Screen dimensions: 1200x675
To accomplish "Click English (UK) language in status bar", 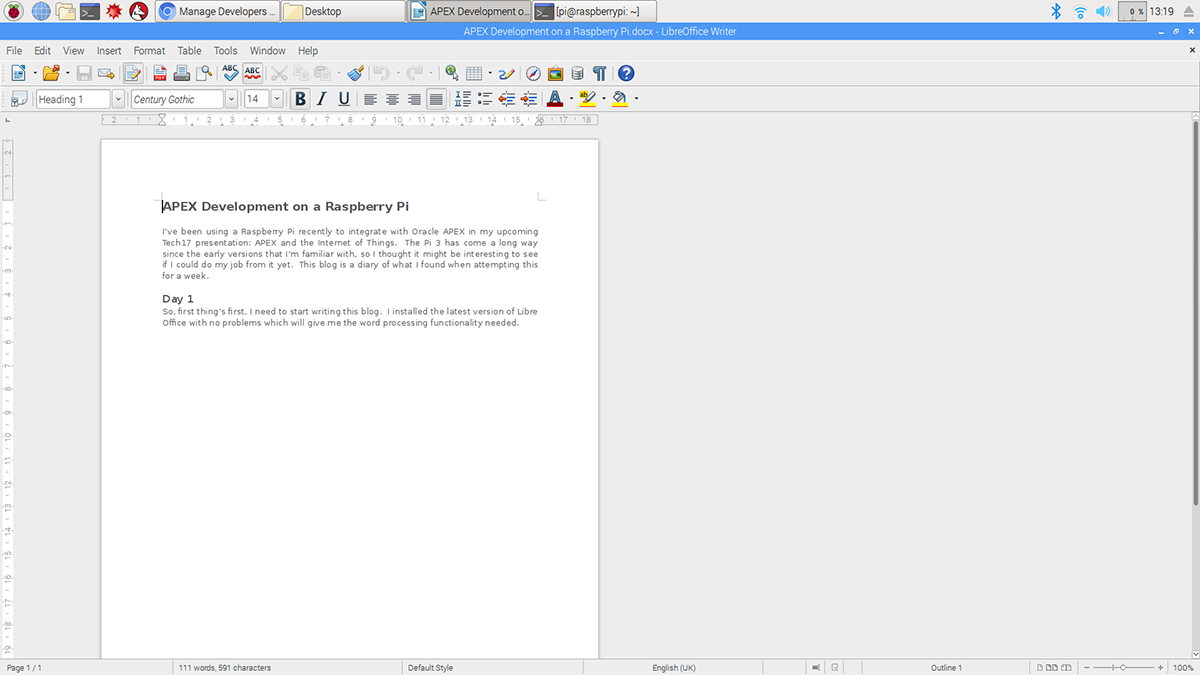I will (674, 667).
